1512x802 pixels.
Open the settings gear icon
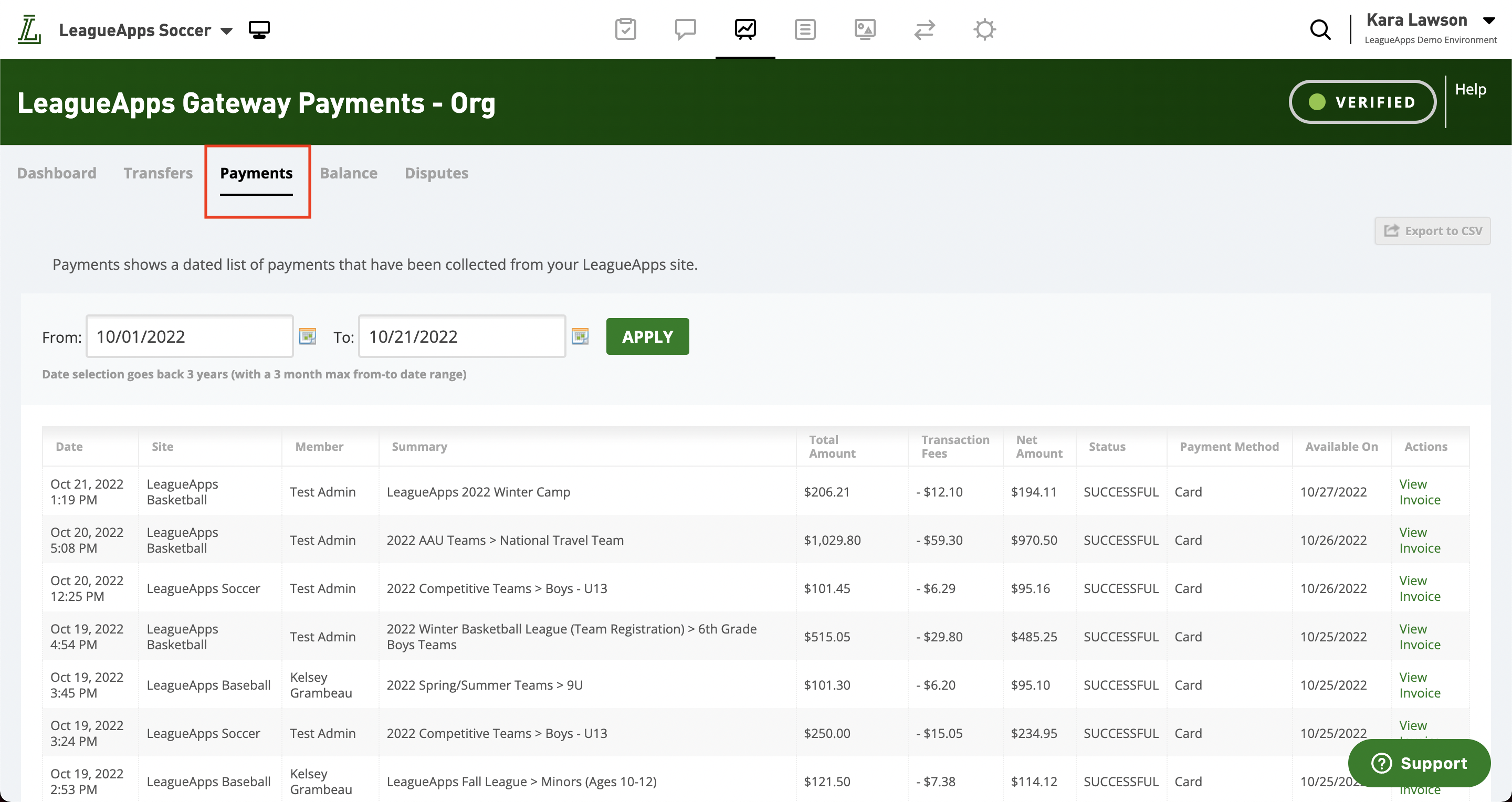tap(984, 29)
